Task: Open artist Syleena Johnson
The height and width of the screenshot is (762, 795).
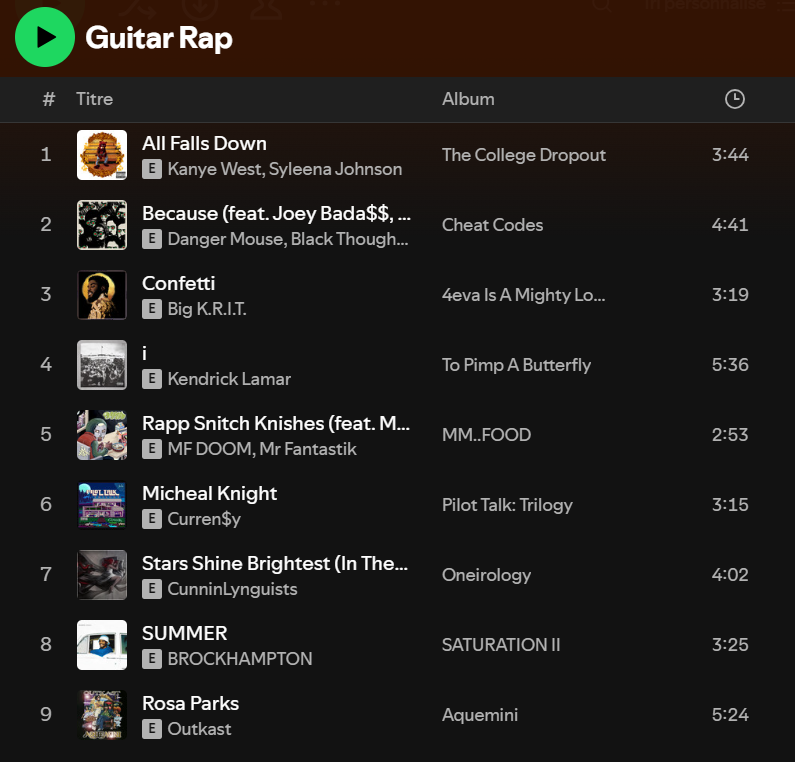Action: click(335, 169)
